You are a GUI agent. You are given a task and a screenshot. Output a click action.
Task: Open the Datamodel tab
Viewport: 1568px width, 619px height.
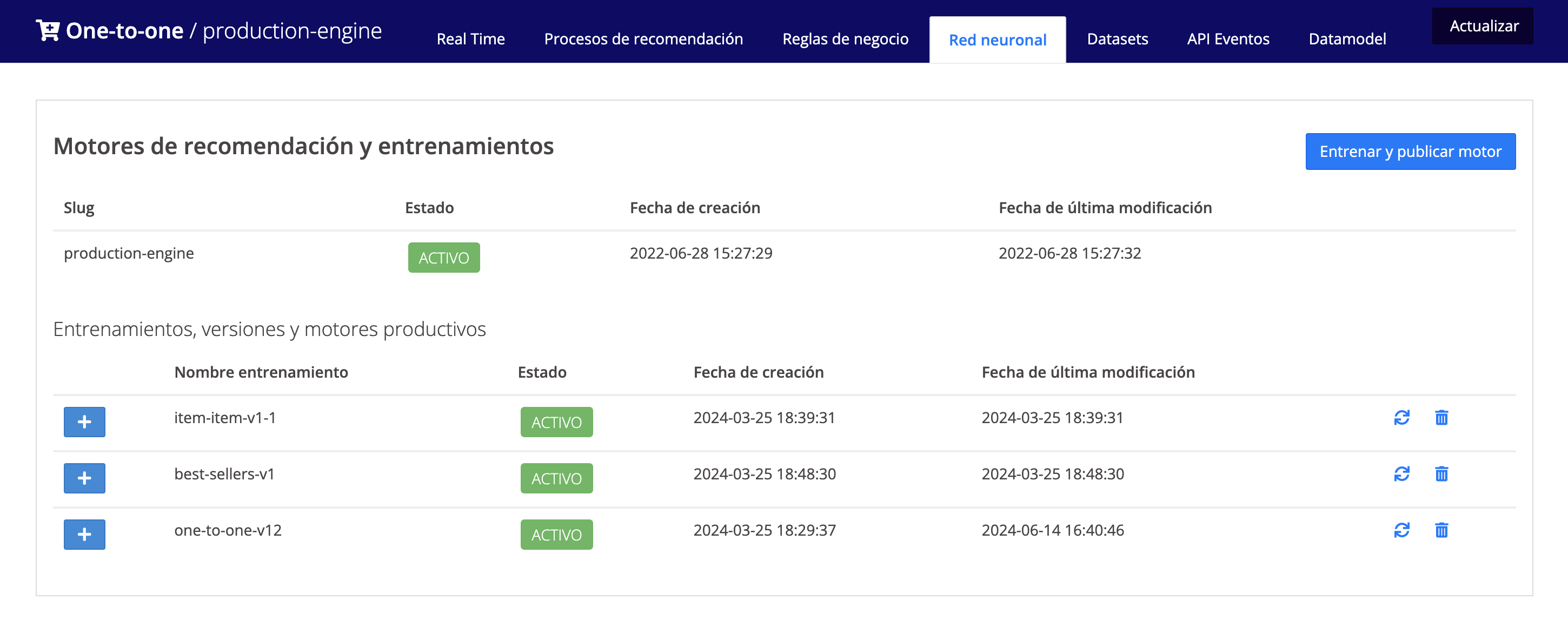[x=1347, y=39]
